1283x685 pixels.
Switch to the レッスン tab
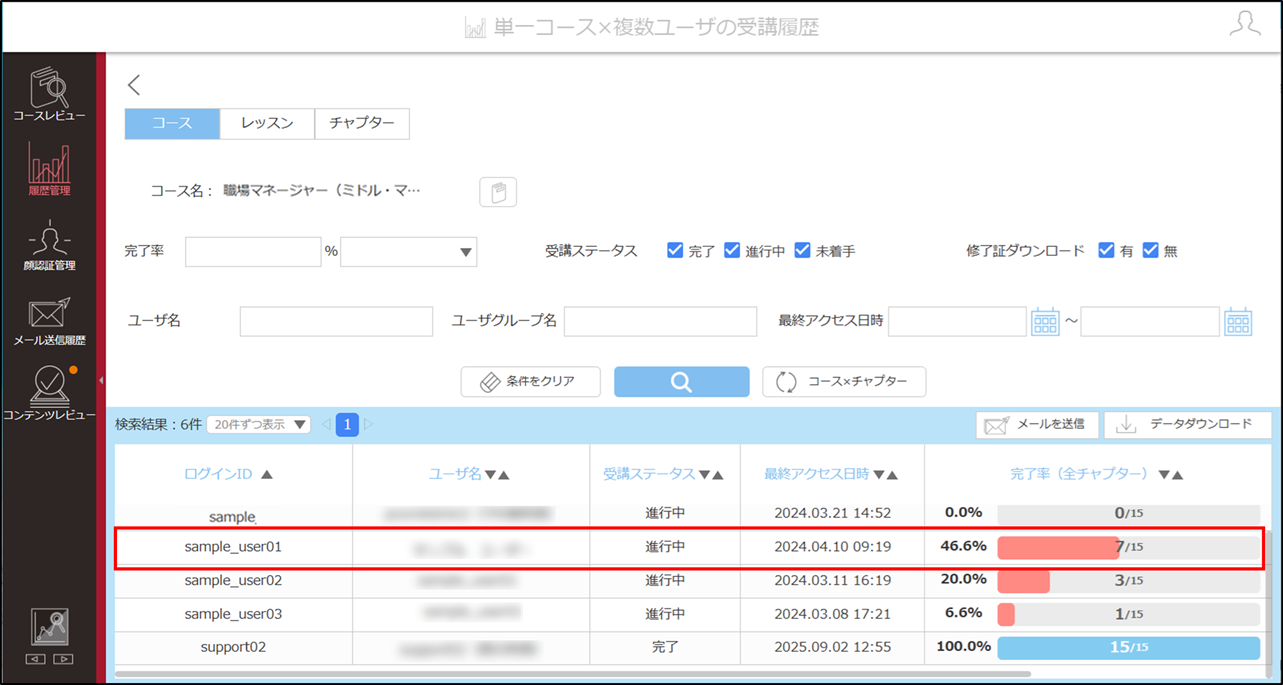click(267, 124)
